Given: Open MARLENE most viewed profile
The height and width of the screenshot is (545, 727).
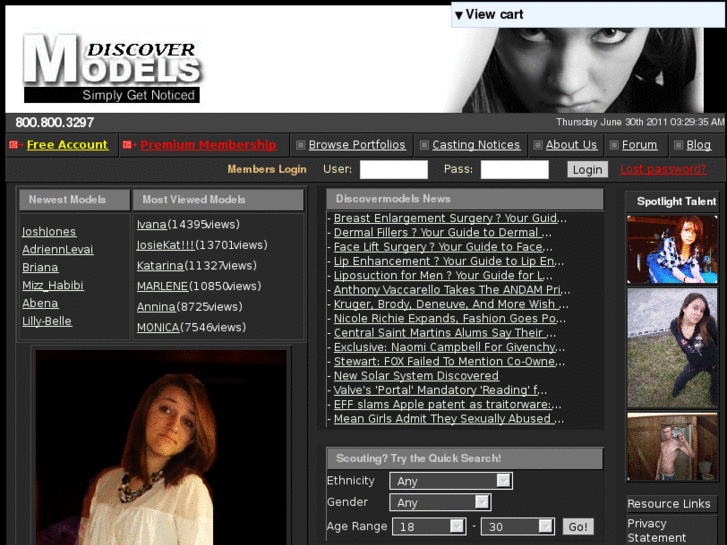Looking at the screenshot, I should [x=162, y=286].
